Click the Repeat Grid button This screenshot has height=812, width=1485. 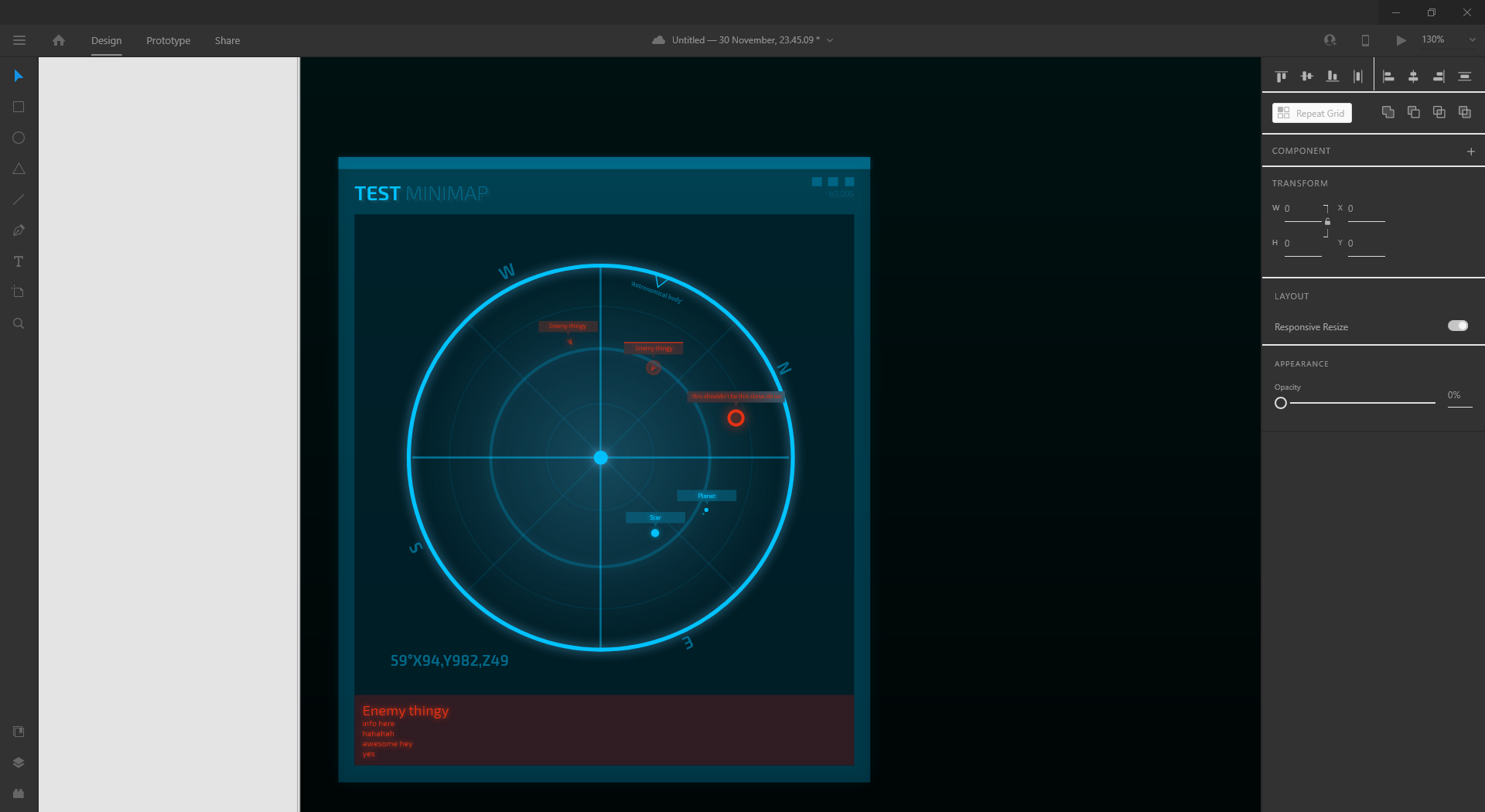[1312, 113]
